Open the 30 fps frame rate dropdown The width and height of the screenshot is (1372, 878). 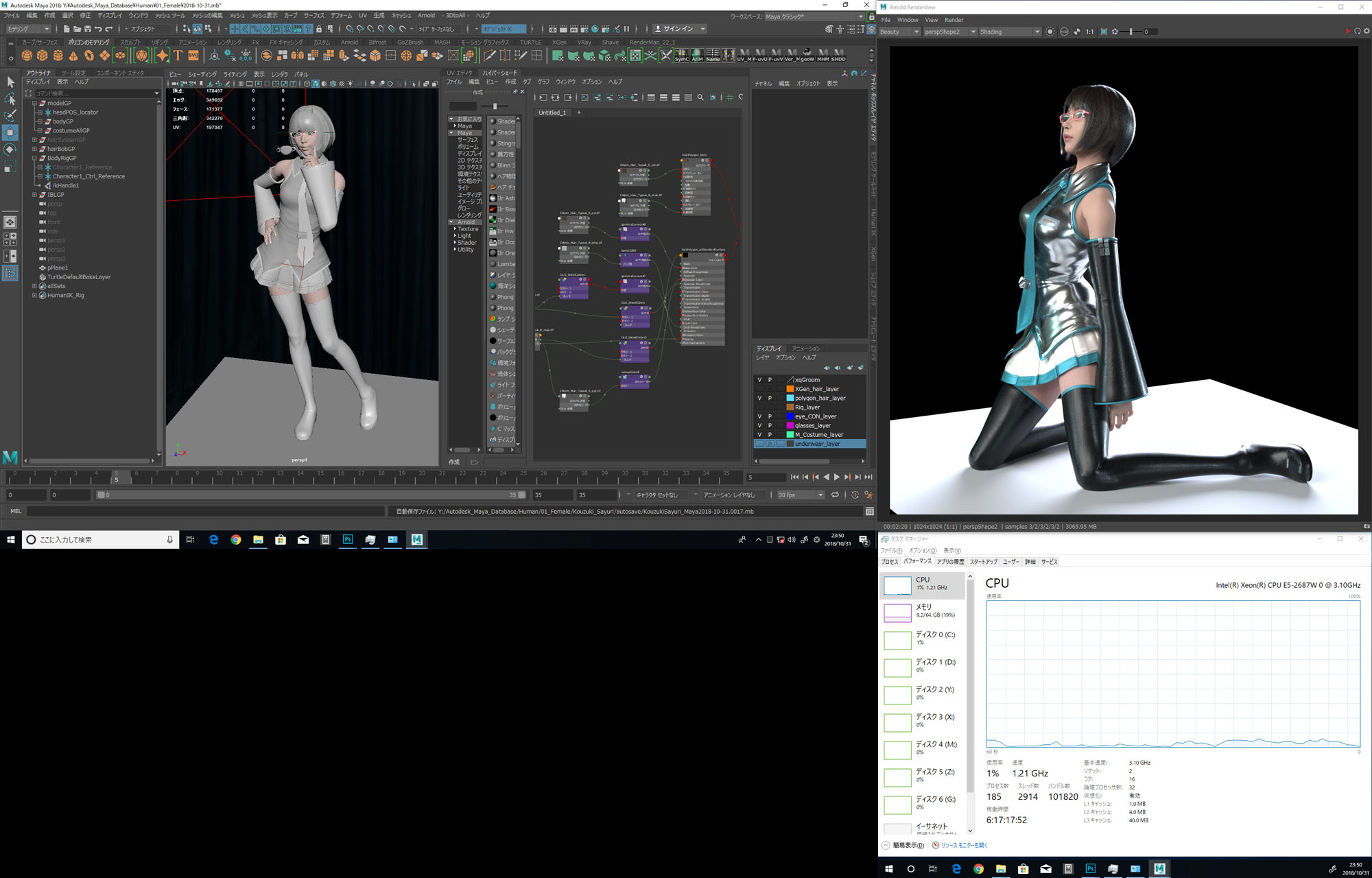coord(800,495)
